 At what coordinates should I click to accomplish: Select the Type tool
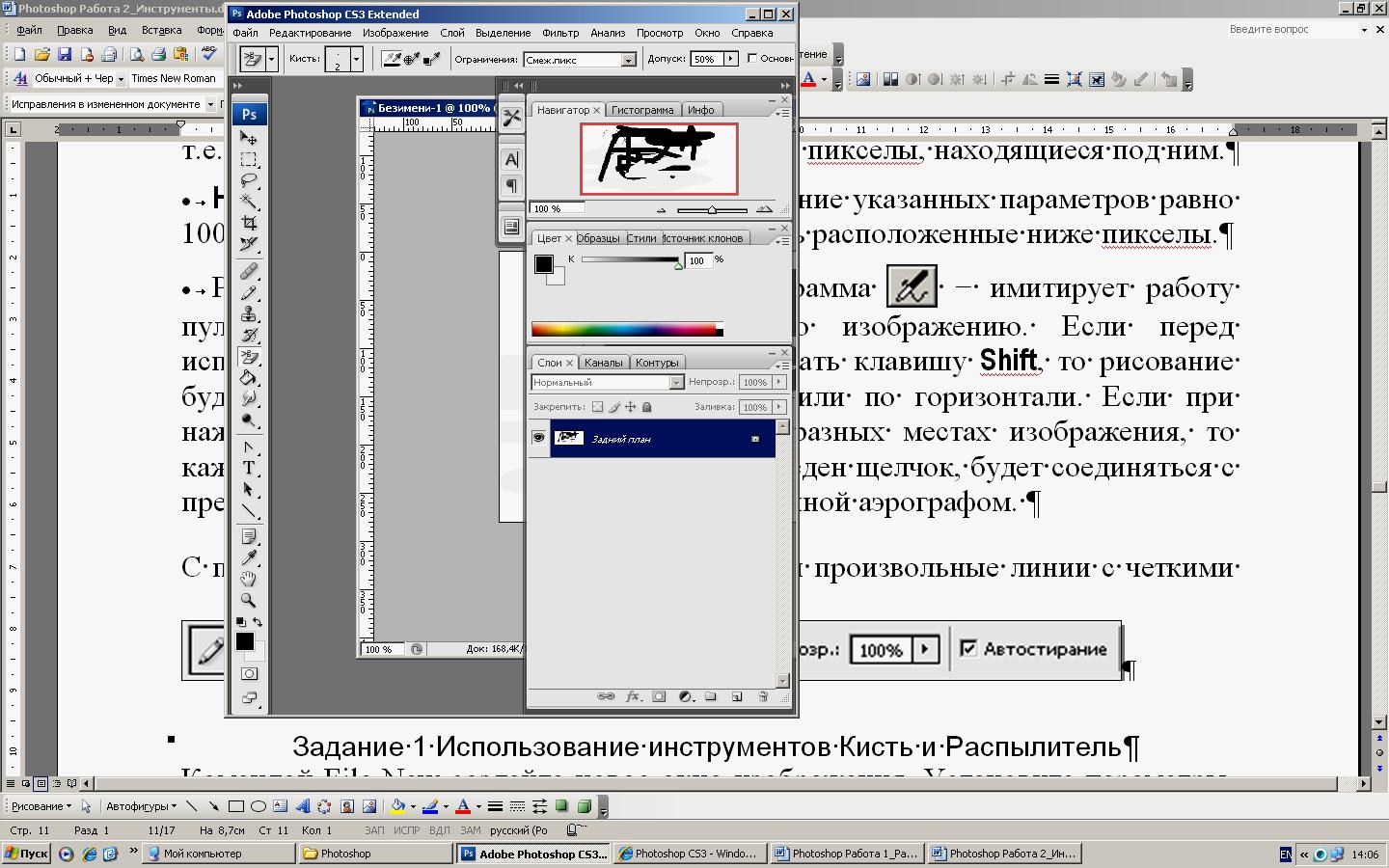pos(249,469)
